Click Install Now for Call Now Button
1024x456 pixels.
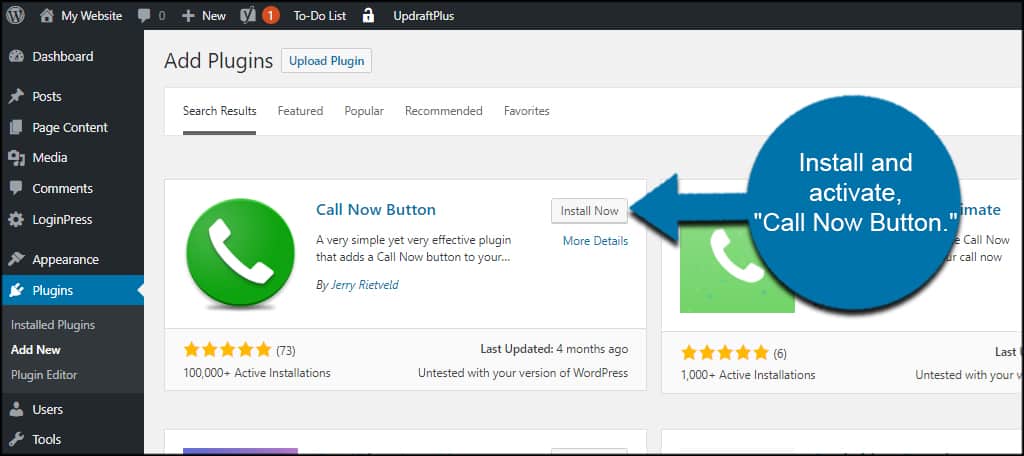(589, 211)
